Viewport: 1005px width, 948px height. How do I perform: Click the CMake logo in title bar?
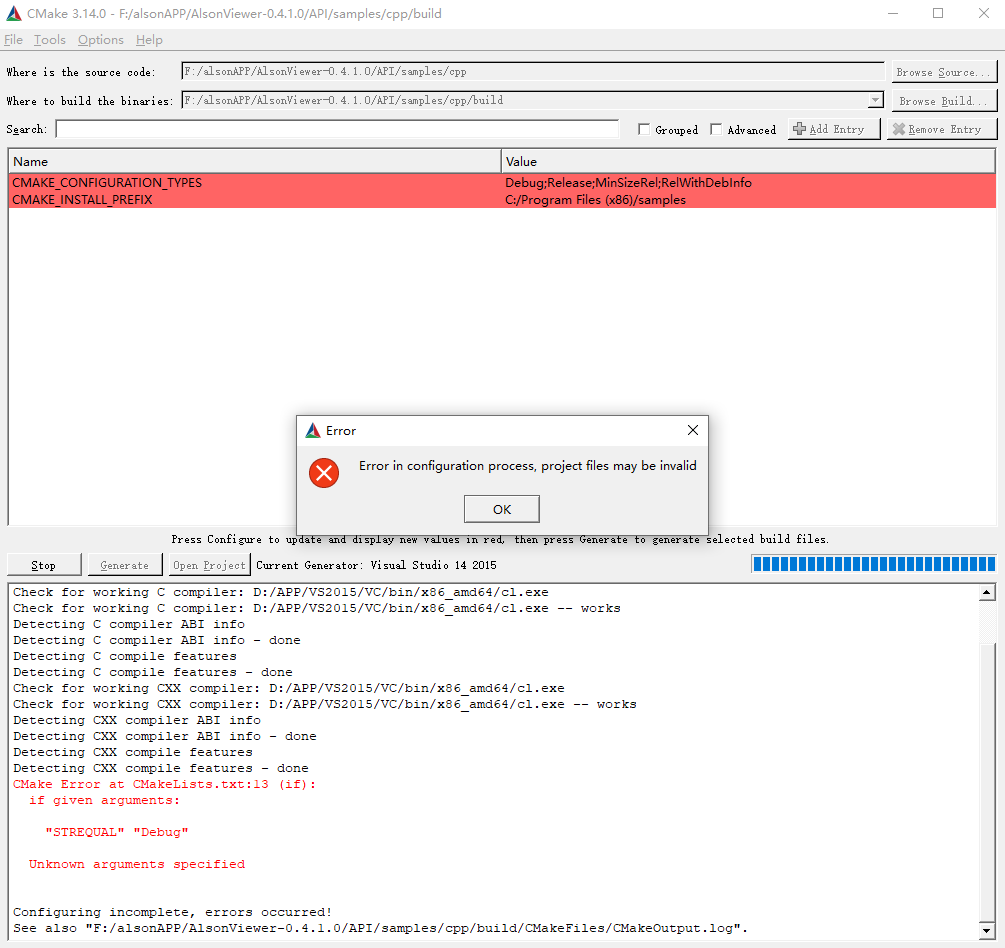point(14,14)
